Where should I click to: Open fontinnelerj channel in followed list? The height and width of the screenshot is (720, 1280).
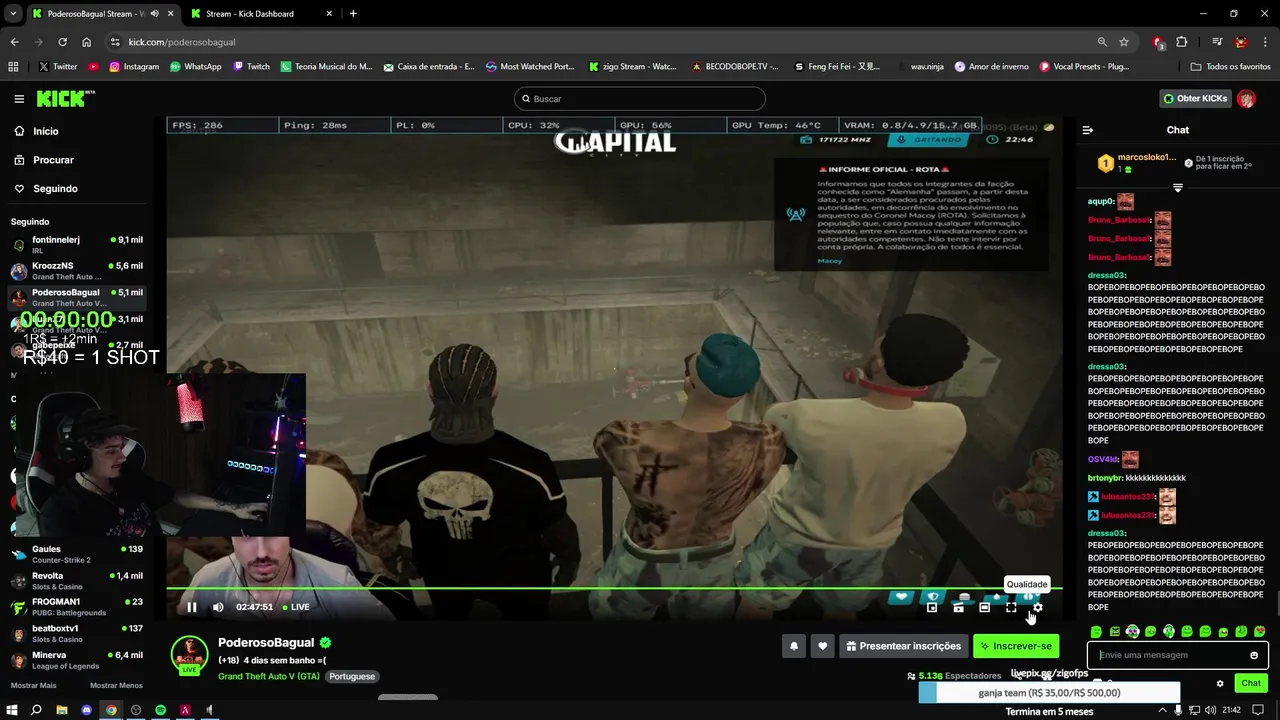tap(77, 245)
